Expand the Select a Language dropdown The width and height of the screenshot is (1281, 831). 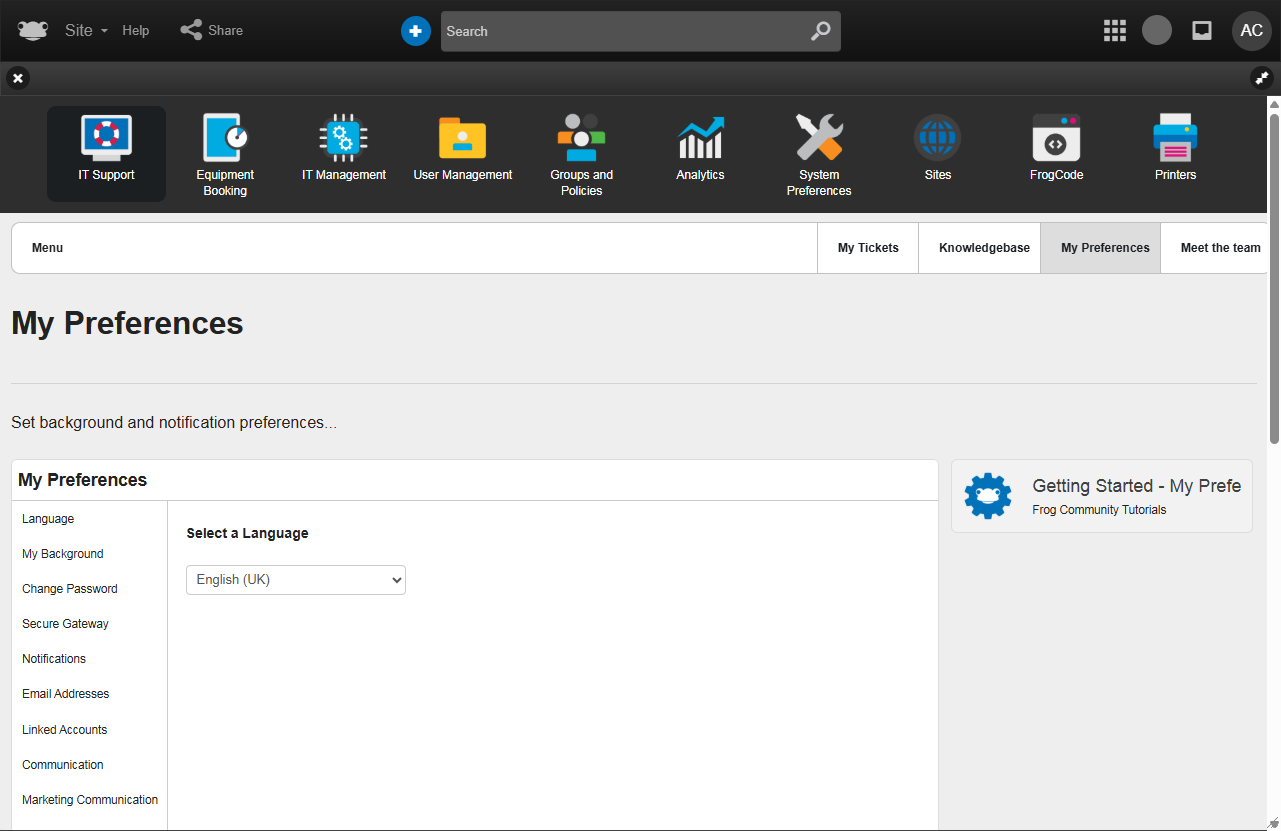click(296, 580)
